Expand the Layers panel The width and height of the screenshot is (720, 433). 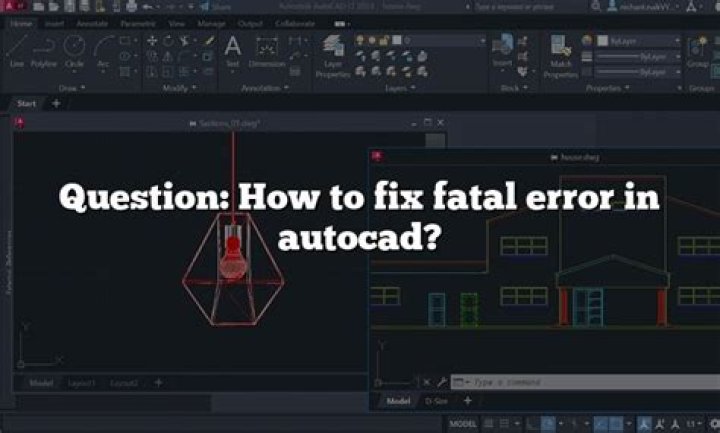tap(400, 88)
